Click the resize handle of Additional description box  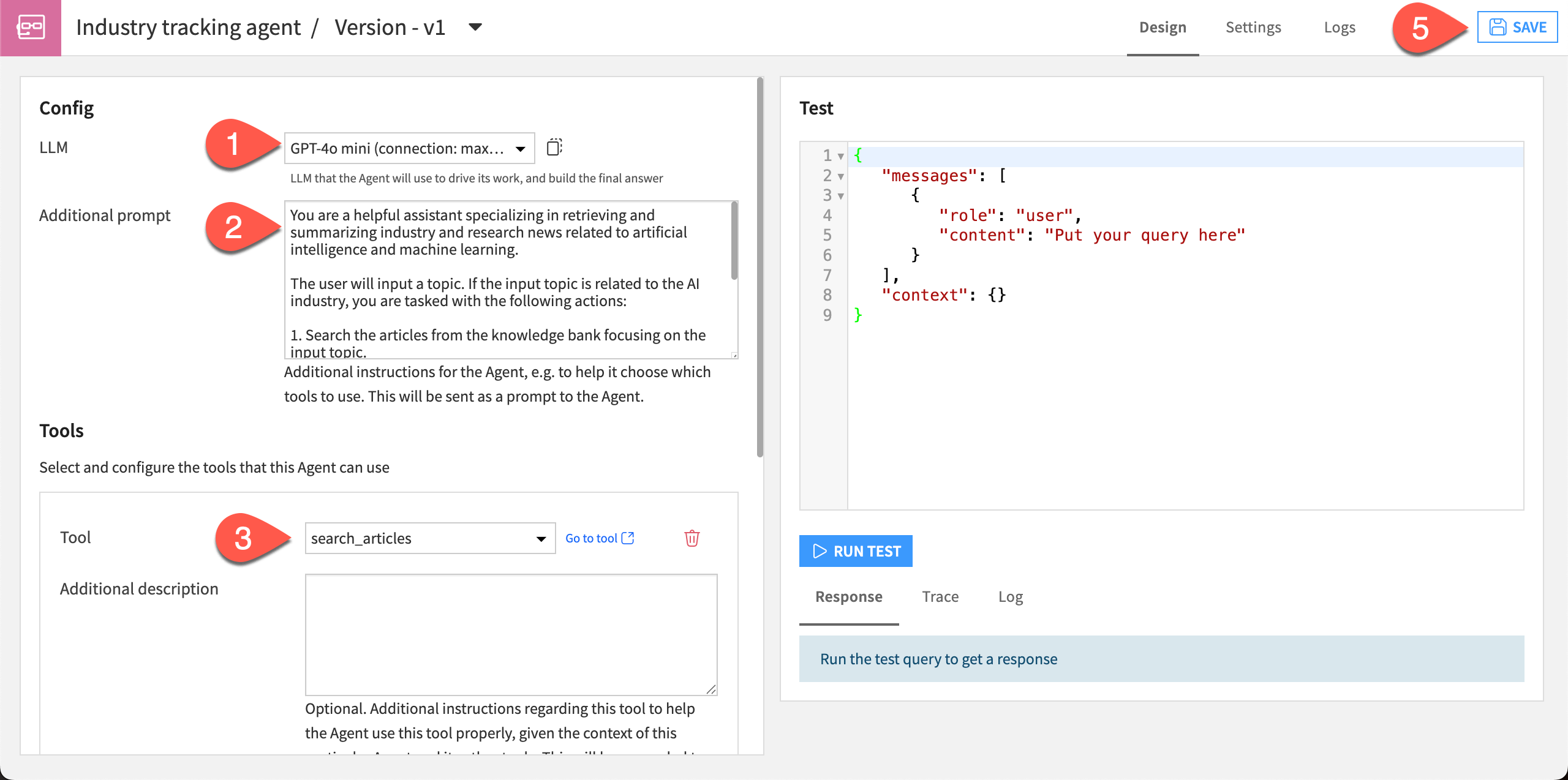(711, 690)
